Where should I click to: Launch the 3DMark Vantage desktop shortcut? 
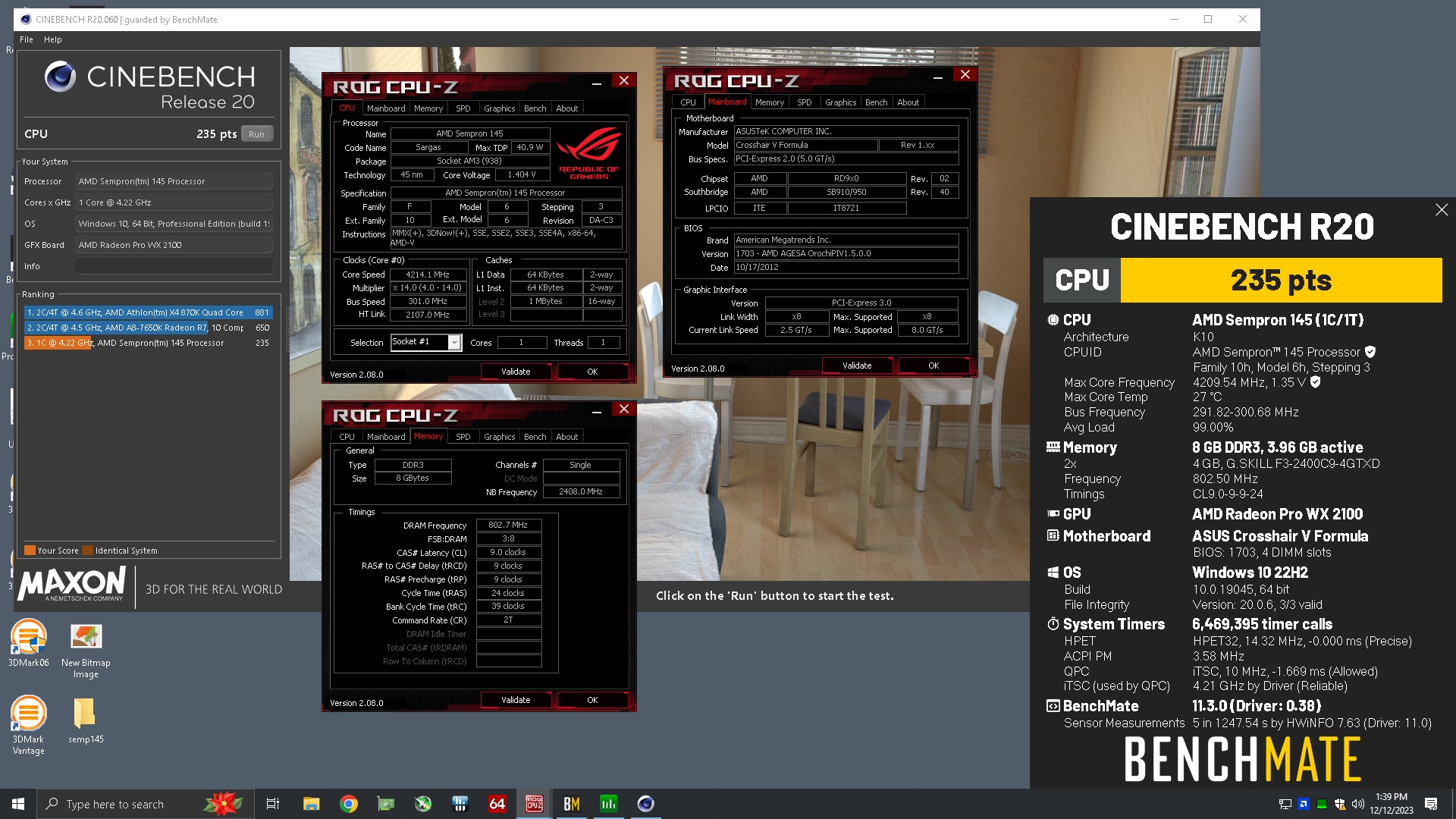(x=28, y=725)
